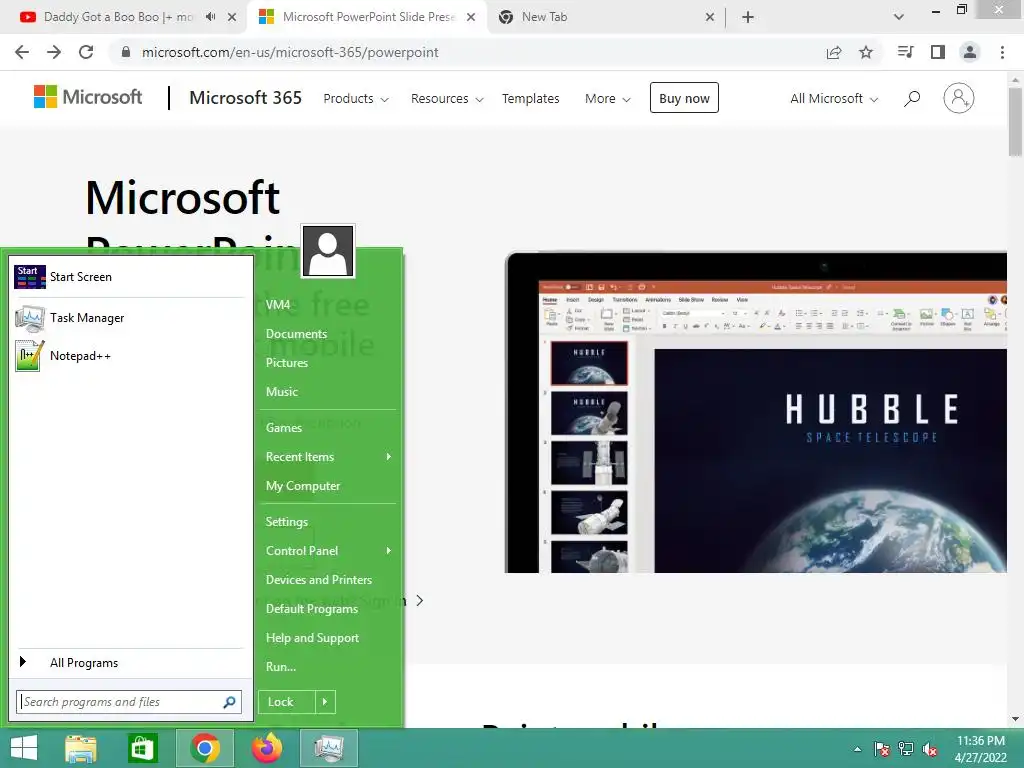Mute the Daddy Got a Boo Boo tab audio

[210, 17]
